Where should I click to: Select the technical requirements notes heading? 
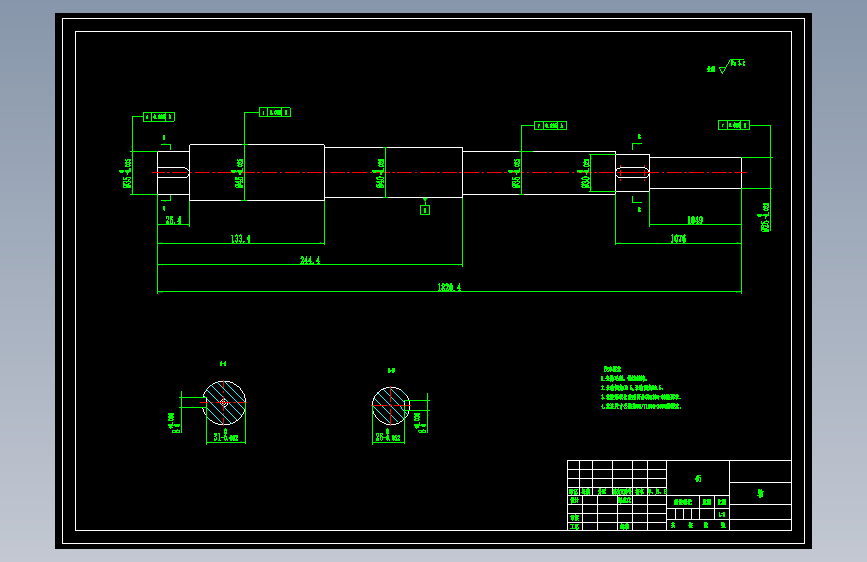pyautogui.click(x=612, y=369)
